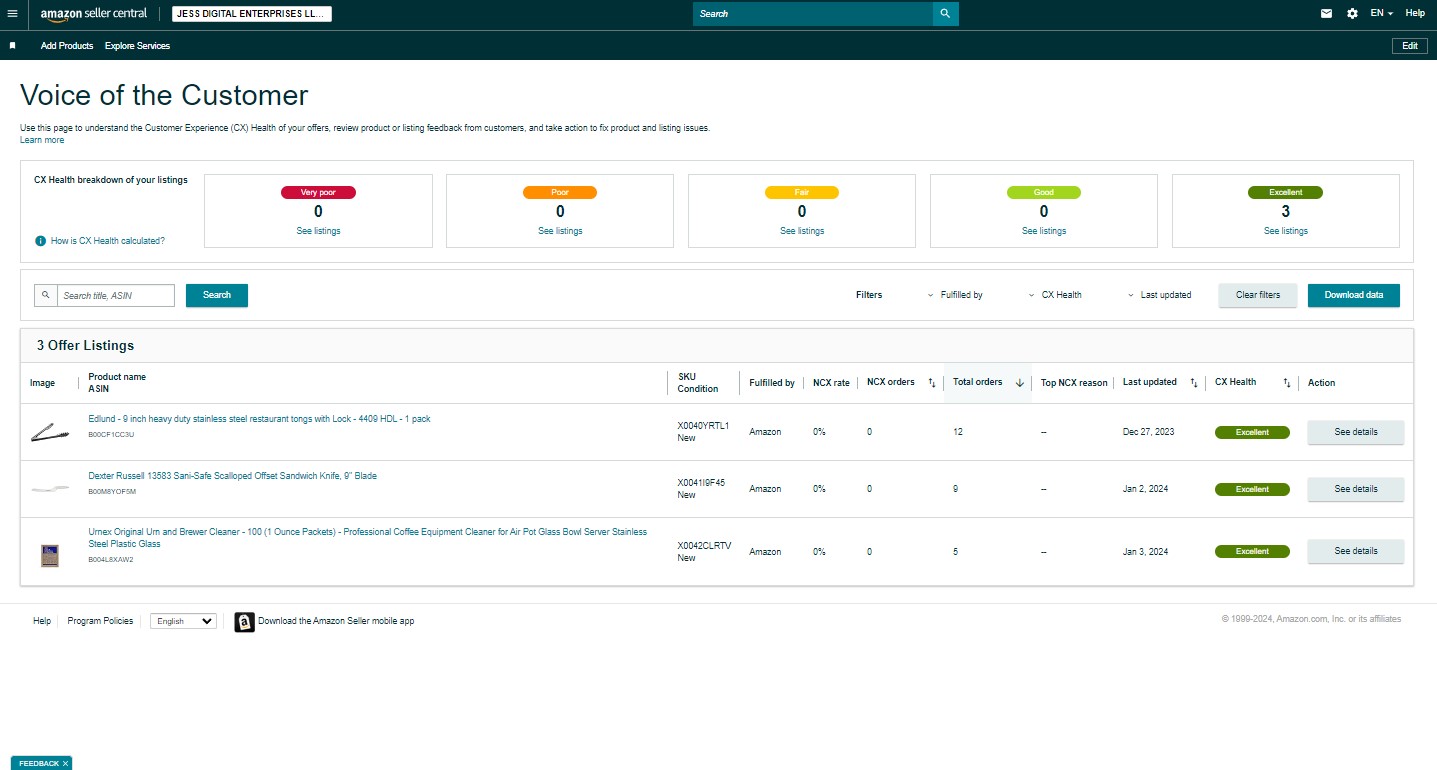The height and width of the screenshot is (770, 1437).
Task: Click Program Policies footer link
Action: pyautogui.click(x=100, y=621)
